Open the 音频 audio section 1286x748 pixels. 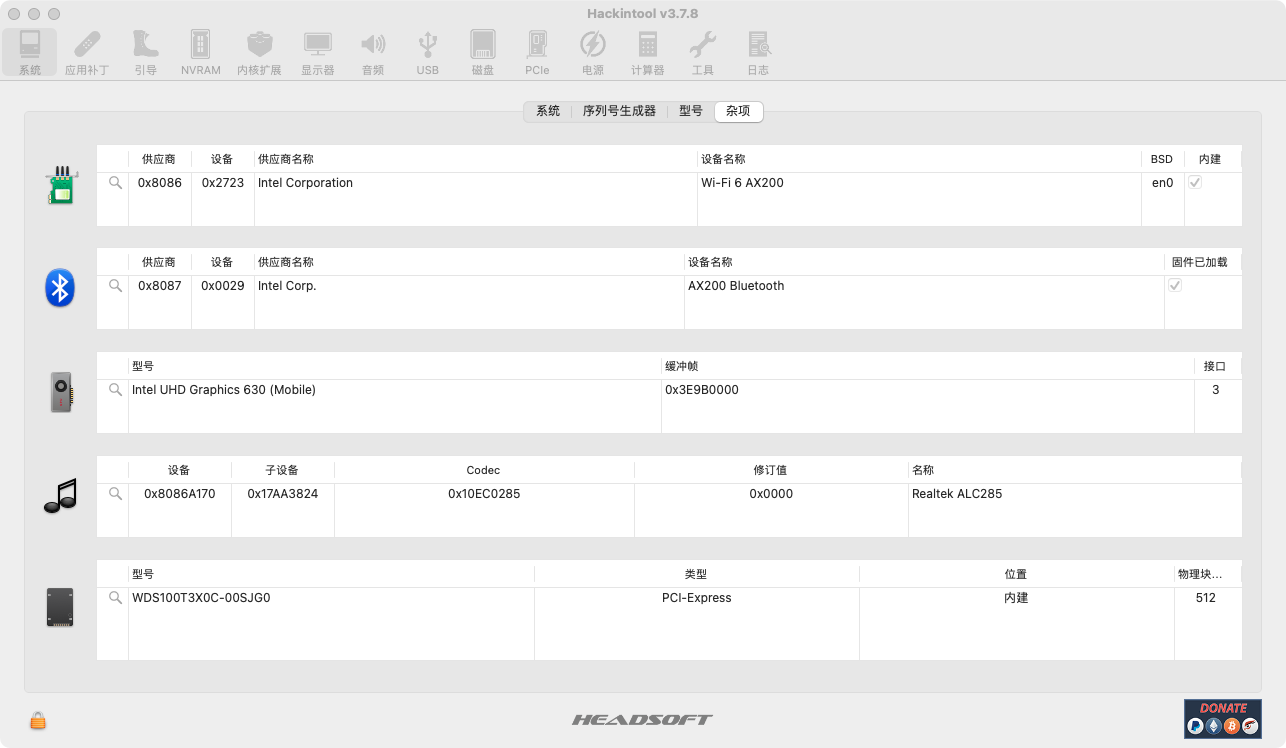point(373,52)
